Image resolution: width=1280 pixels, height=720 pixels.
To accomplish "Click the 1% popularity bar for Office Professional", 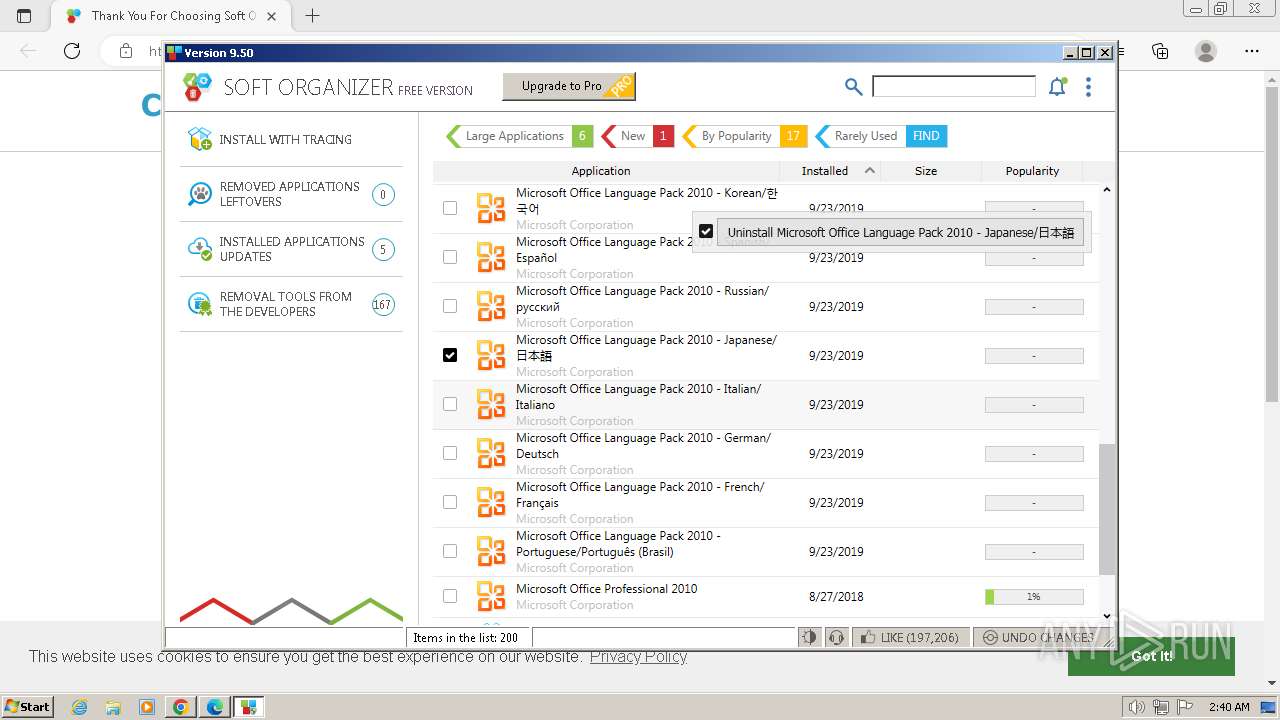I will tap(1034, 597).
